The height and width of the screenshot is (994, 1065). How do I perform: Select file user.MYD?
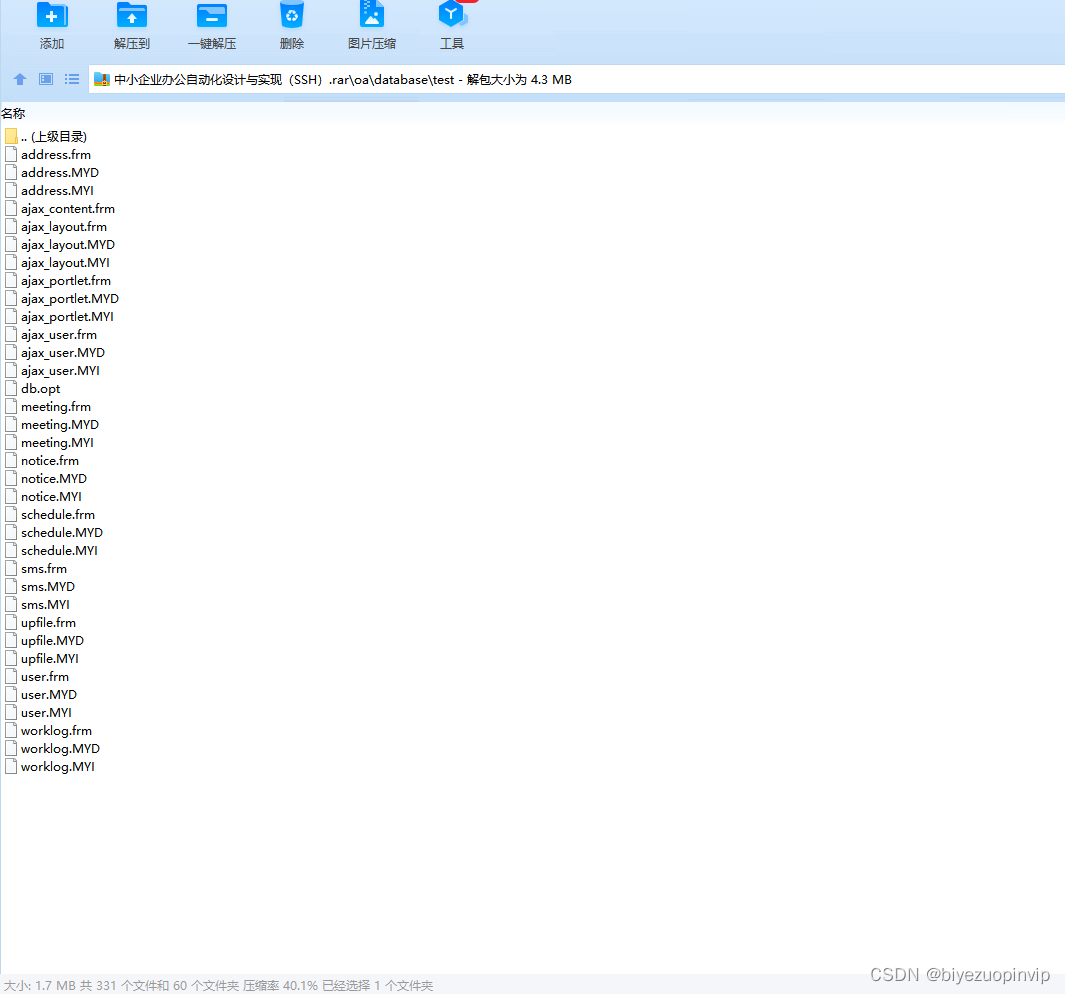49,694
